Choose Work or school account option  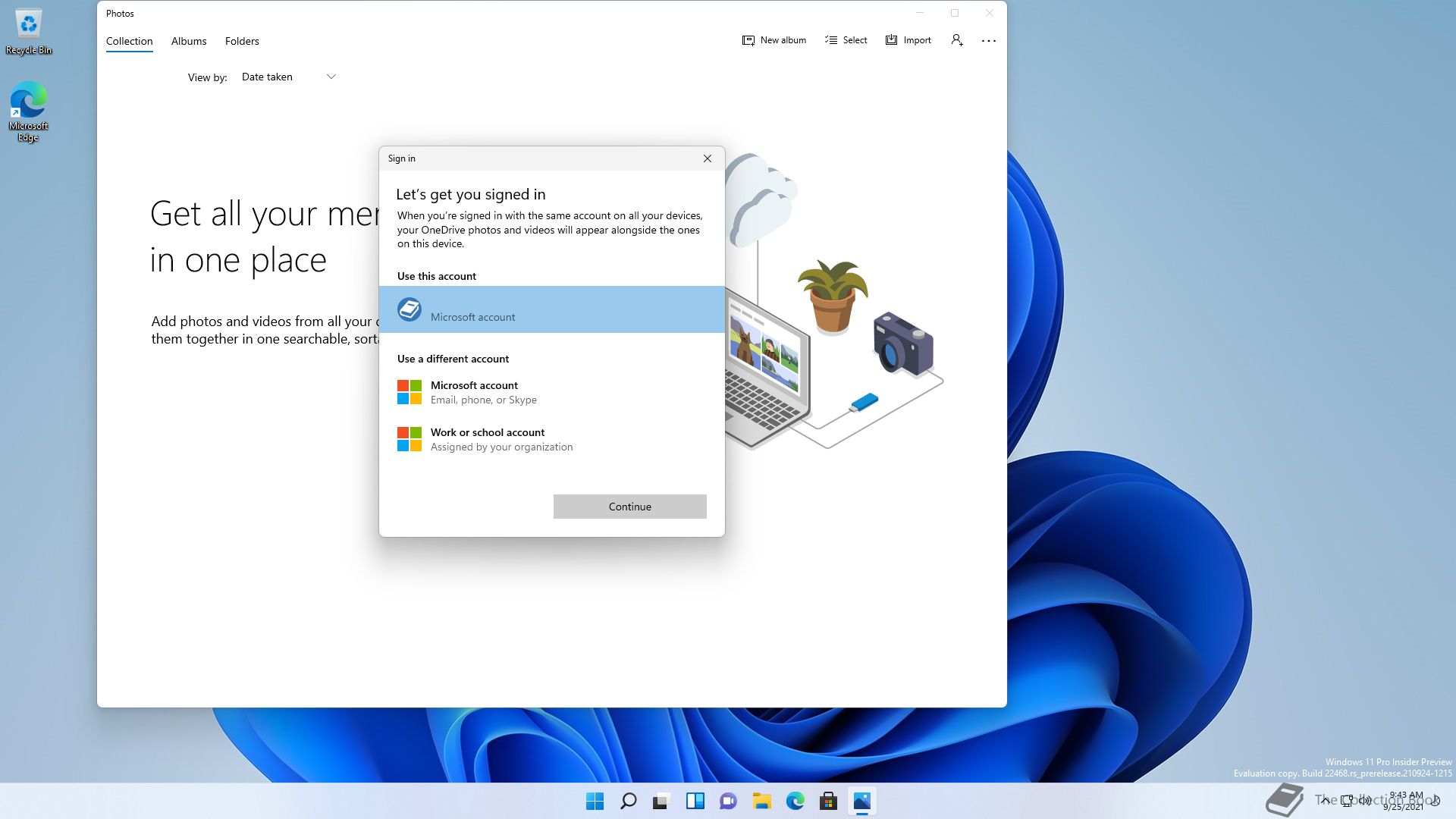pos(552,439)
